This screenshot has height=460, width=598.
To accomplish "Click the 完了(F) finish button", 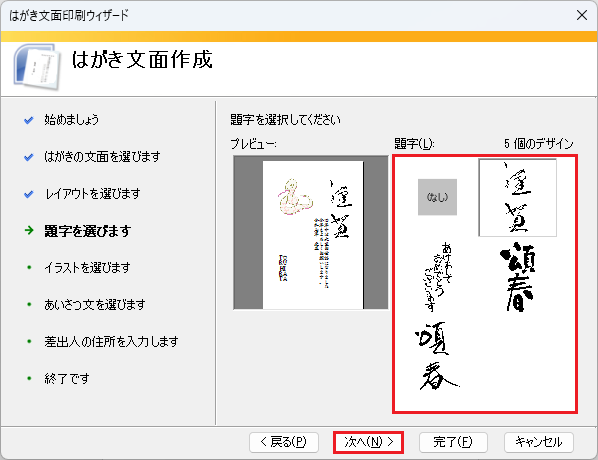I will point(453,442).
